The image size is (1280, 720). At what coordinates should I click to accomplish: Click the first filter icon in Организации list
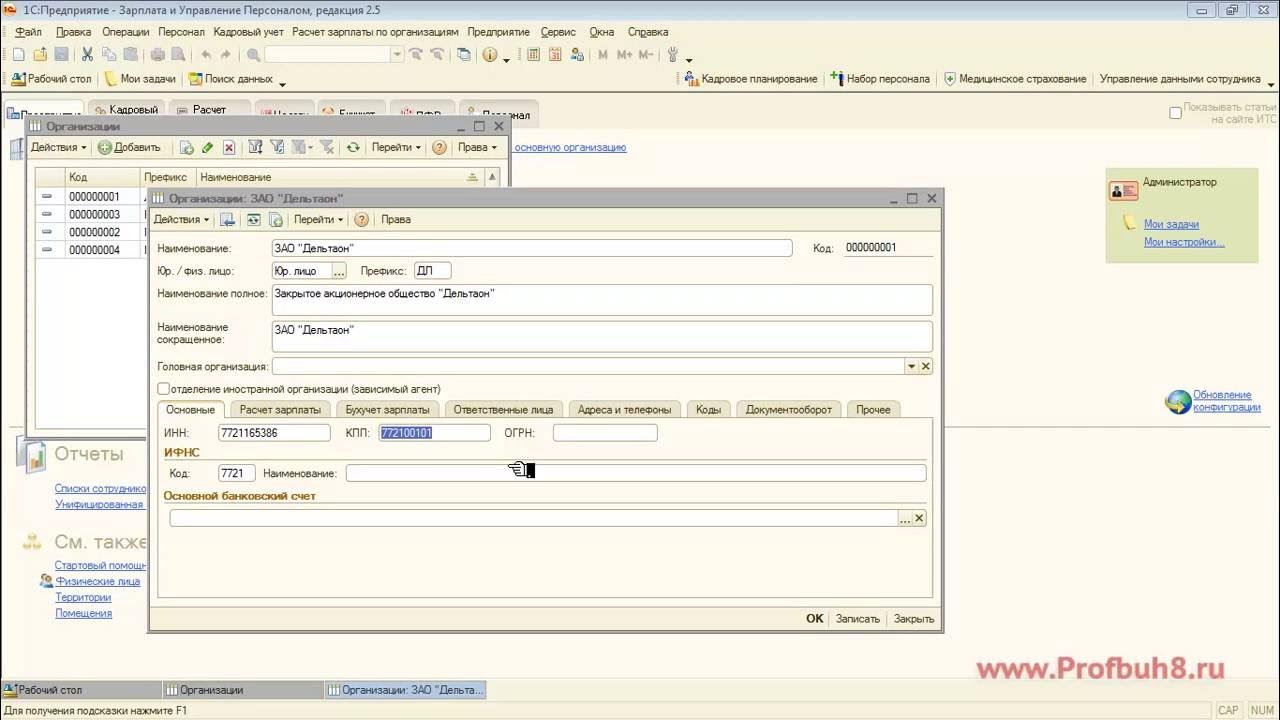[x=255, y=147]
